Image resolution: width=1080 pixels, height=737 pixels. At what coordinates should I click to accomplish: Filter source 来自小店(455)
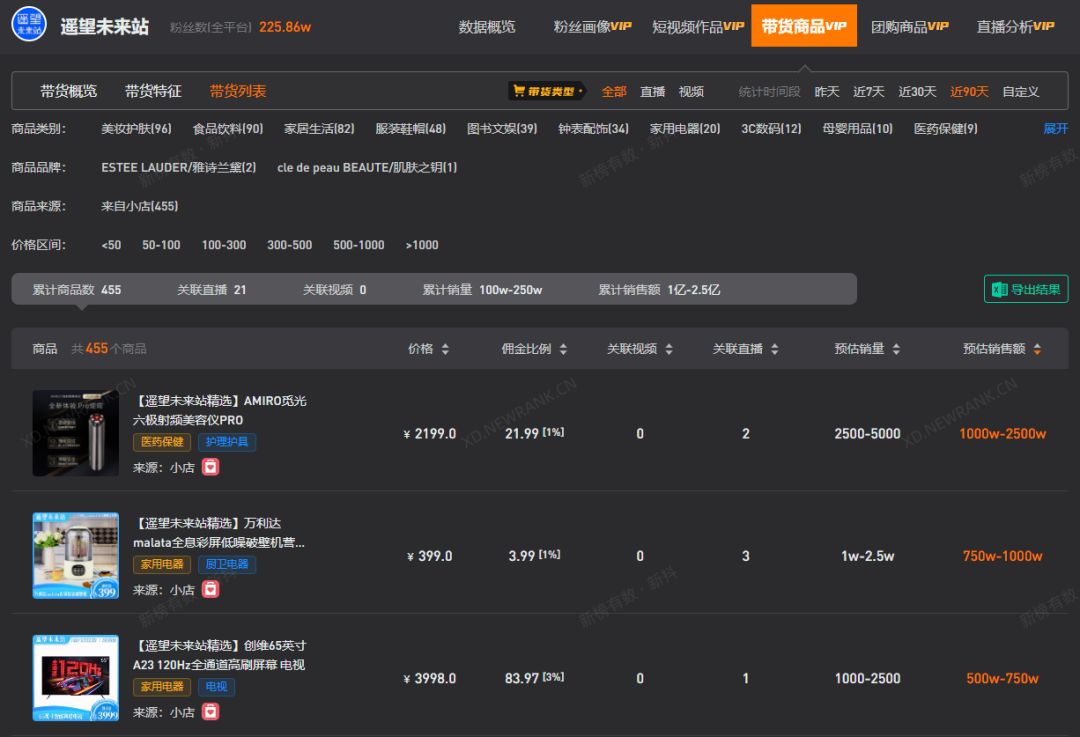click(x=139, y=206)
